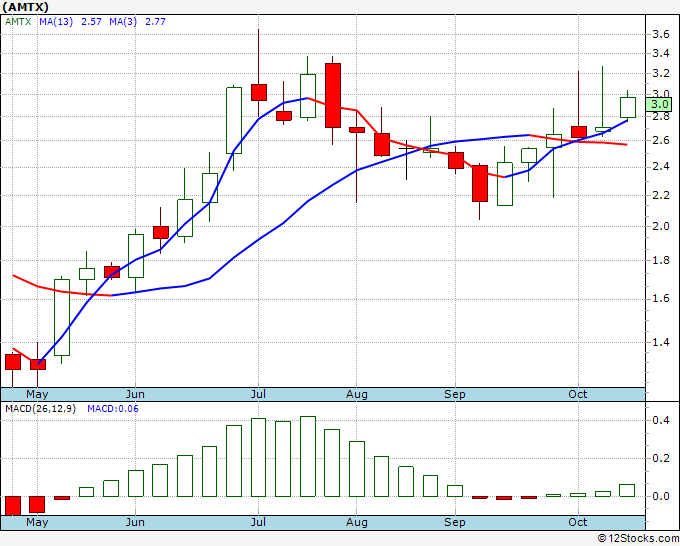This screenshot has width=680, height=546.
Task: Click Jun on the price chart time axis
Action: [135, 395]
